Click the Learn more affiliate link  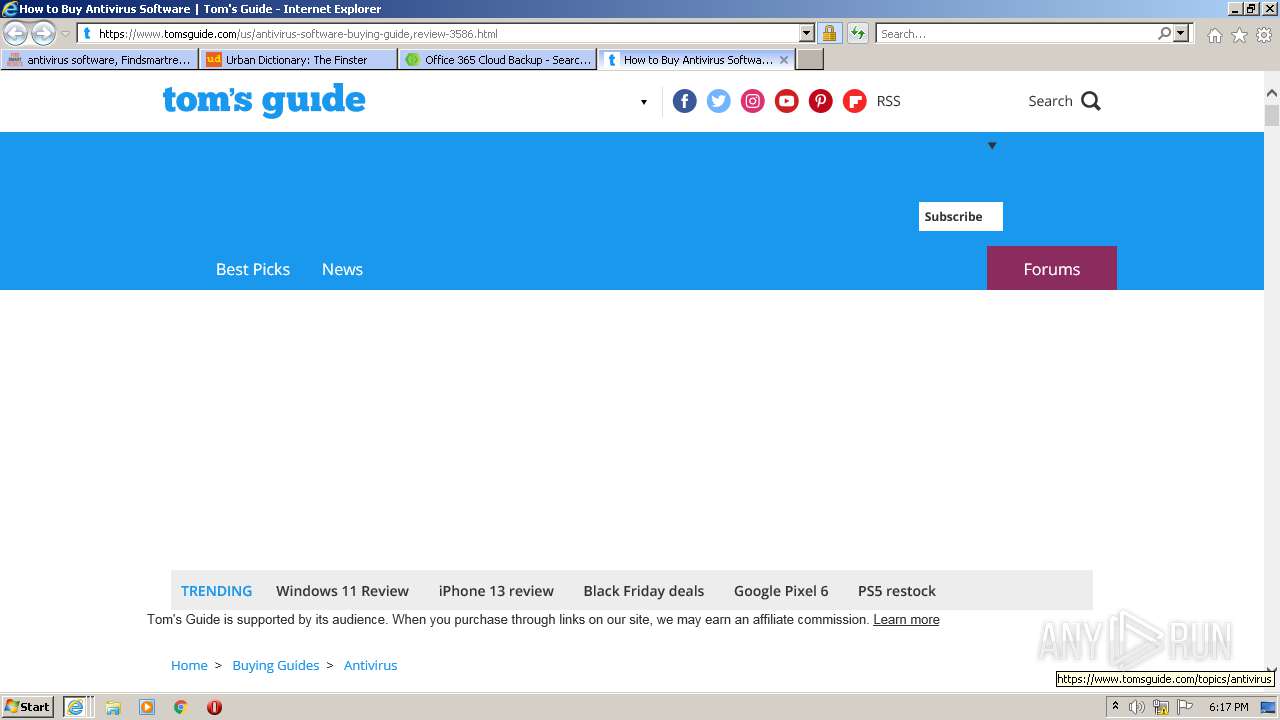tap(906, 620)
